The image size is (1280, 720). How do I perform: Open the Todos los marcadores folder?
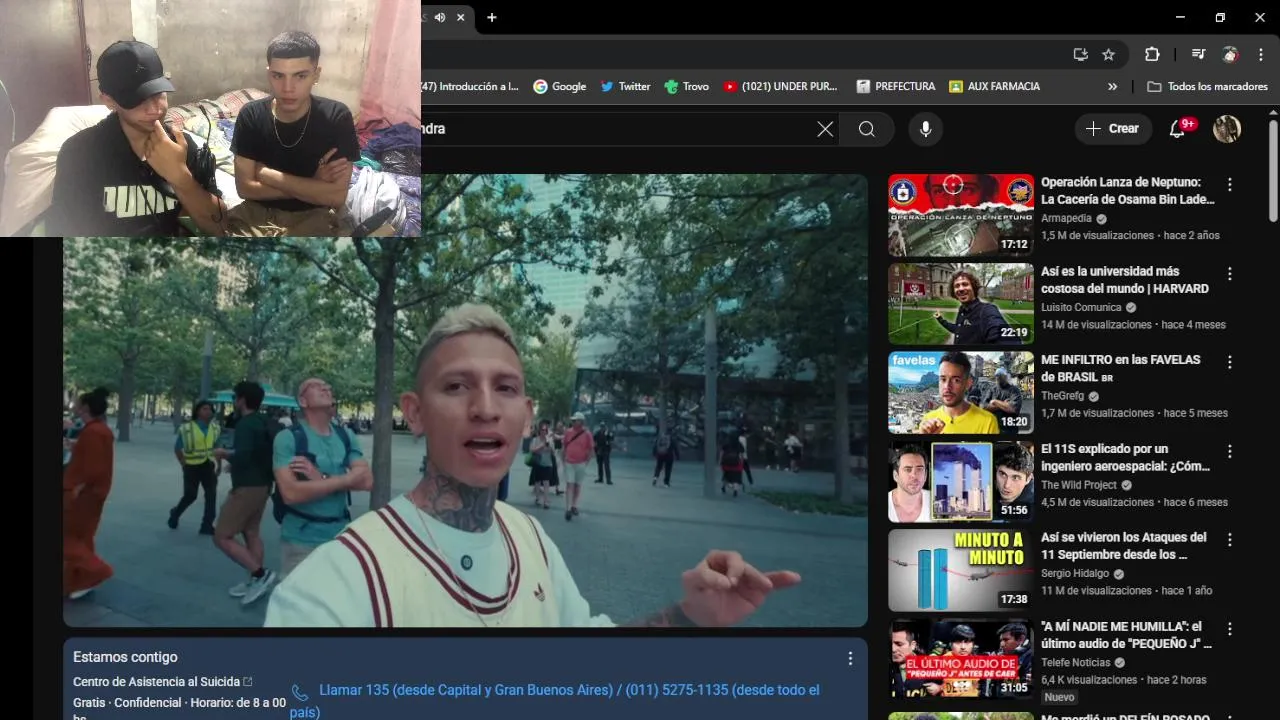click(x=1208, y=87)
